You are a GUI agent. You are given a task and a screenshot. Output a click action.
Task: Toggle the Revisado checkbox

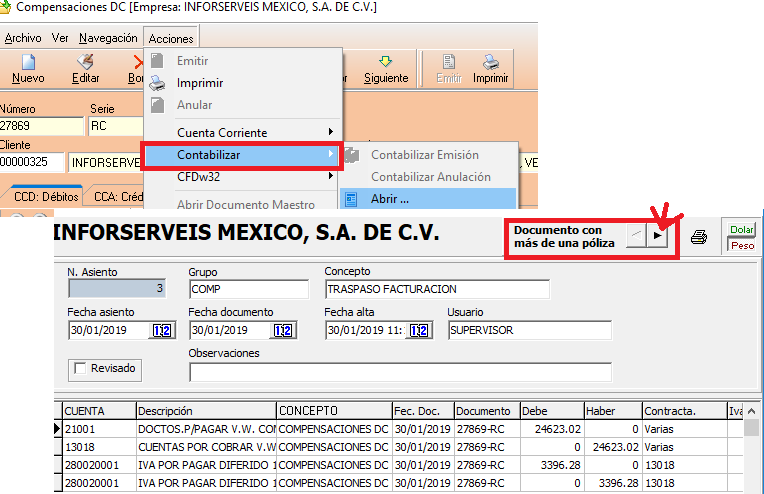(80, 368)
